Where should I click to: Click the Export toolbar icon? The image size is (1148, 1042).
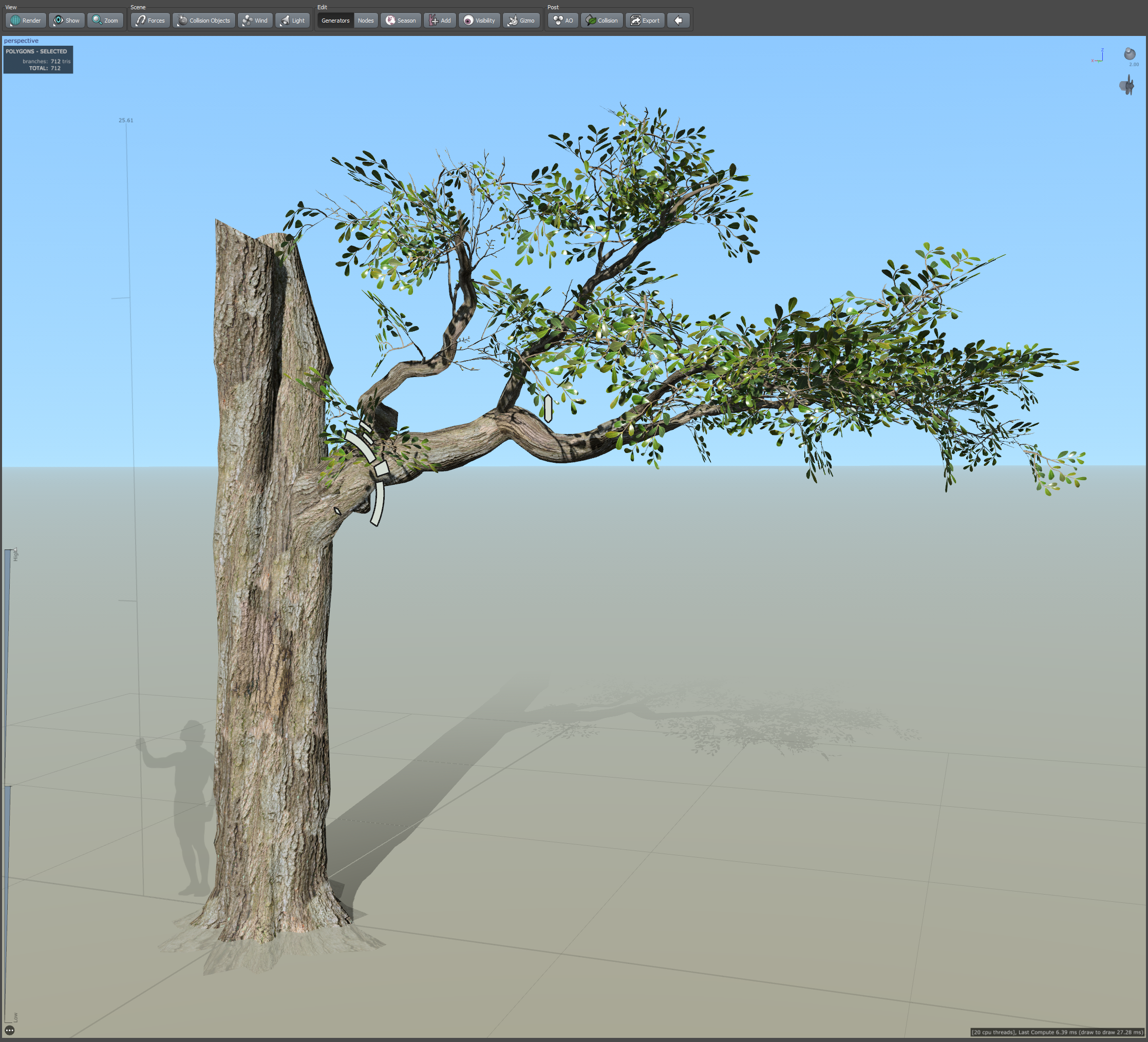(x=635, y=21)
